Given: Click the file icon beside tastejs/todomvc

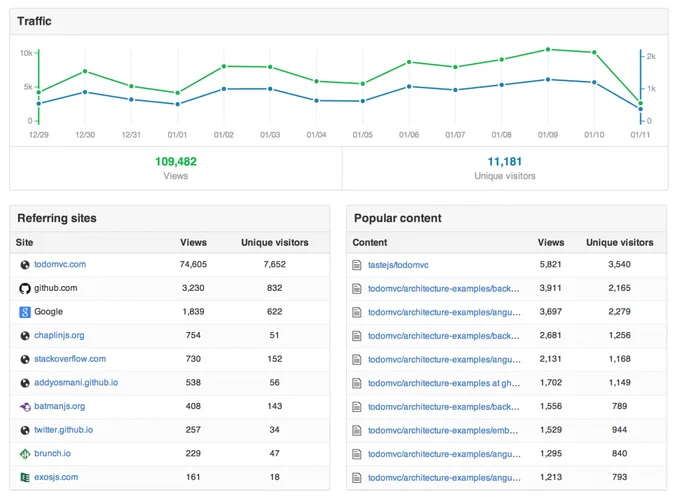Looking at the screenshot, I should click(x=356, y=265).
